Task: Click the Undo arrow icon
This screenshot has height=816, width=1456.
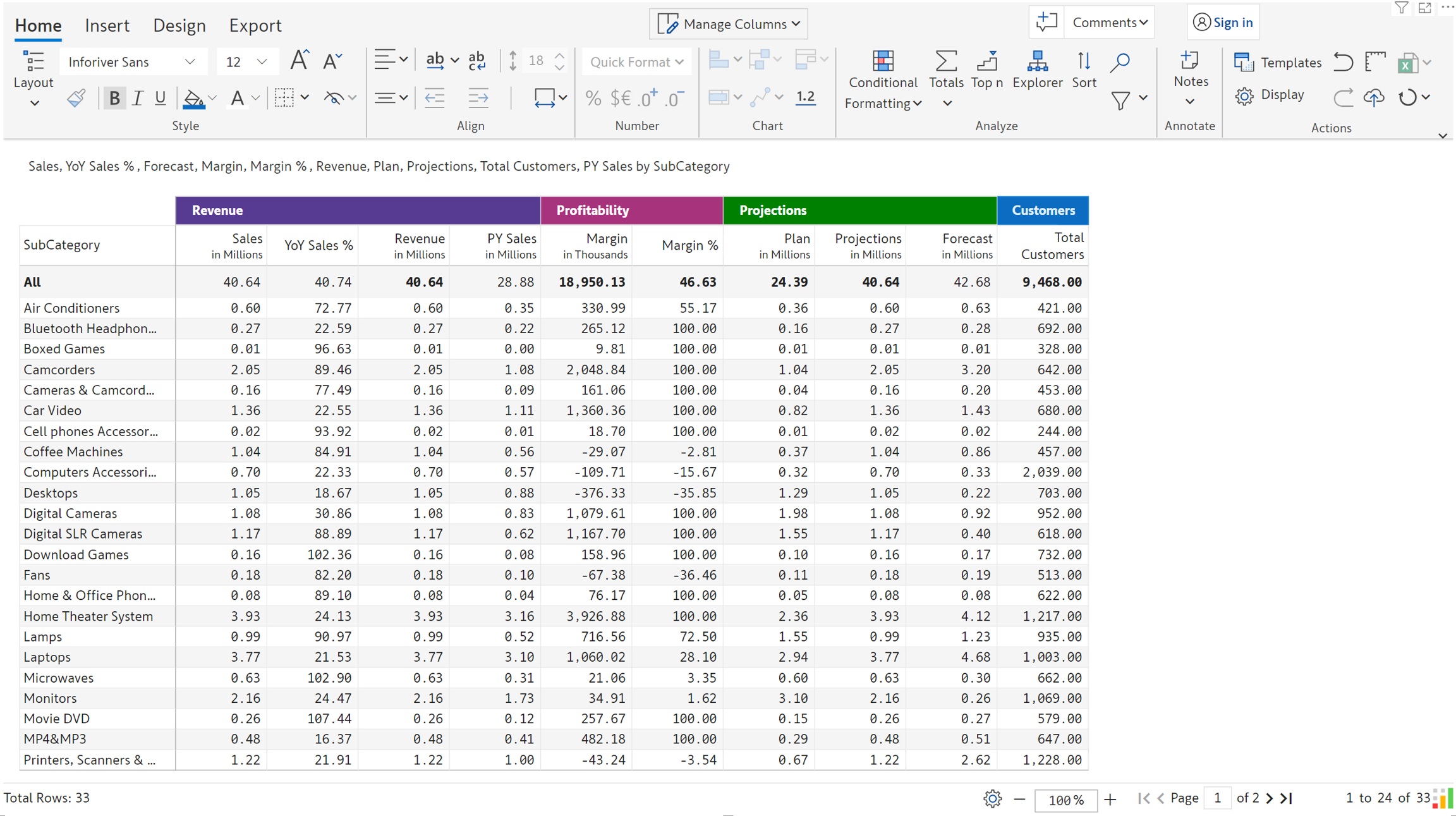Action: 1343,62
